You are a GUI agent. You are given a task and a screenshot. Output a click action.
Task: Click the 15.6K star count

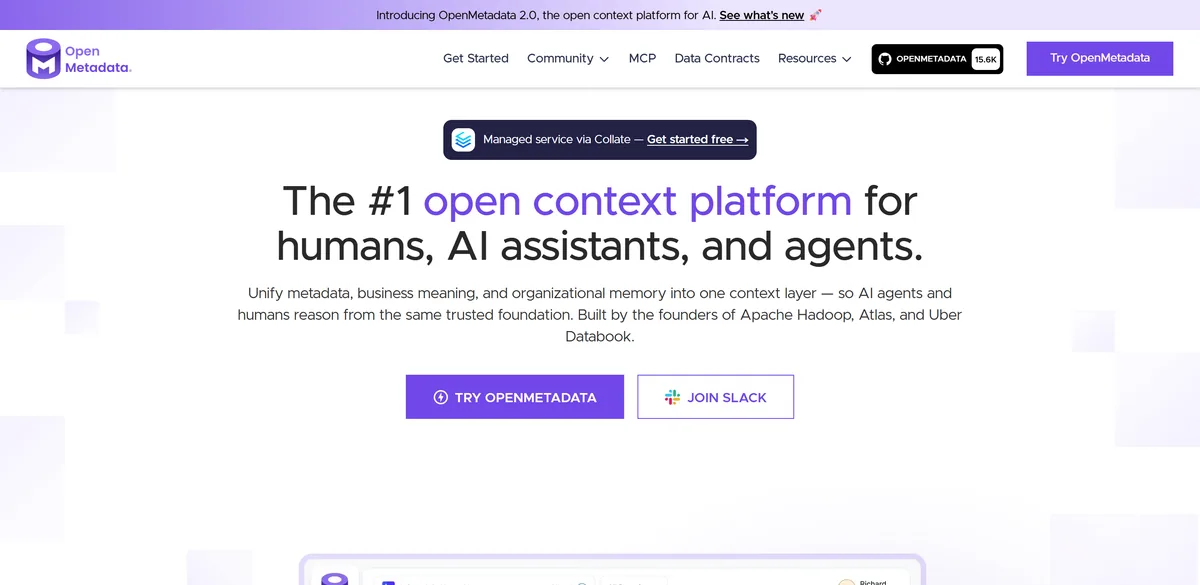point(986,59)
